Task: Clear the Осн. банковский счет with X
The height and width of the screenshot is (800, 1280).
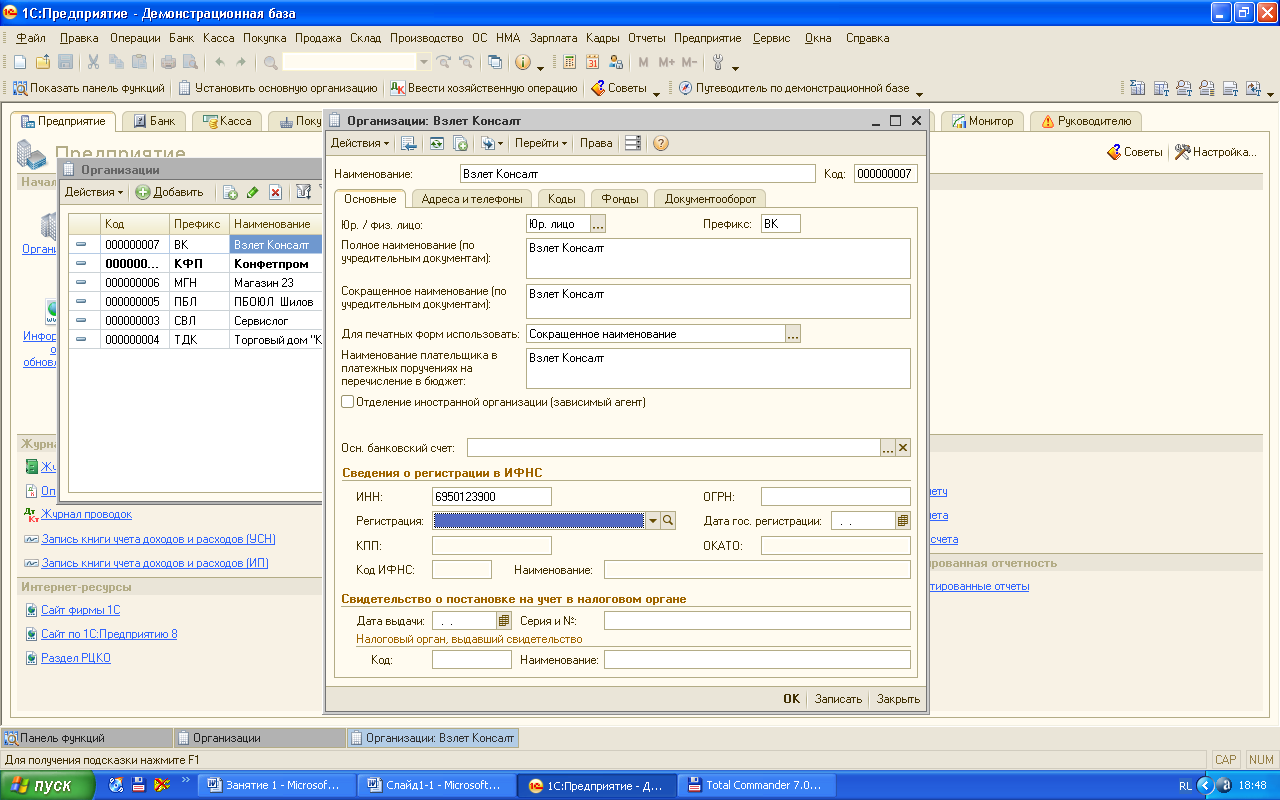Action: click(903, 447)
